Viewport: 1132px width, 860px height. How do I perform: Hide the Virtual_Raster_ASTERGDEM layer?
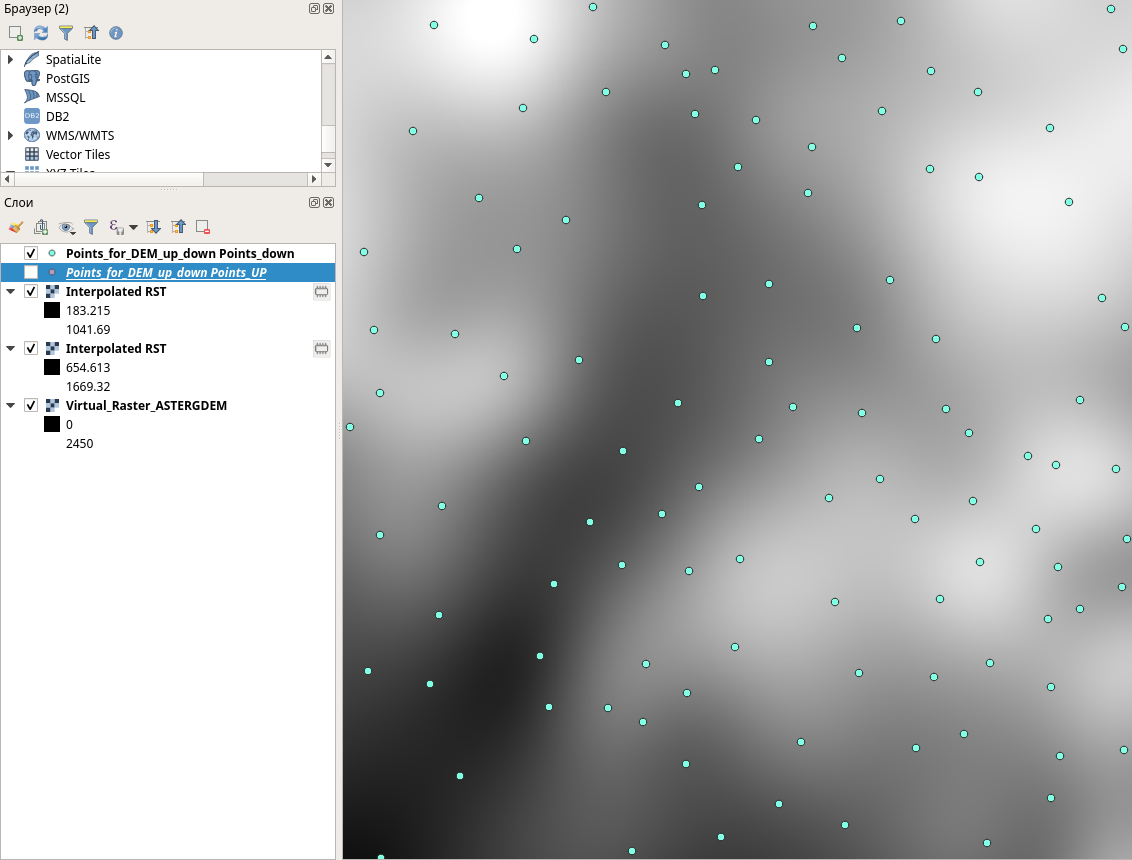pos(31,406)
